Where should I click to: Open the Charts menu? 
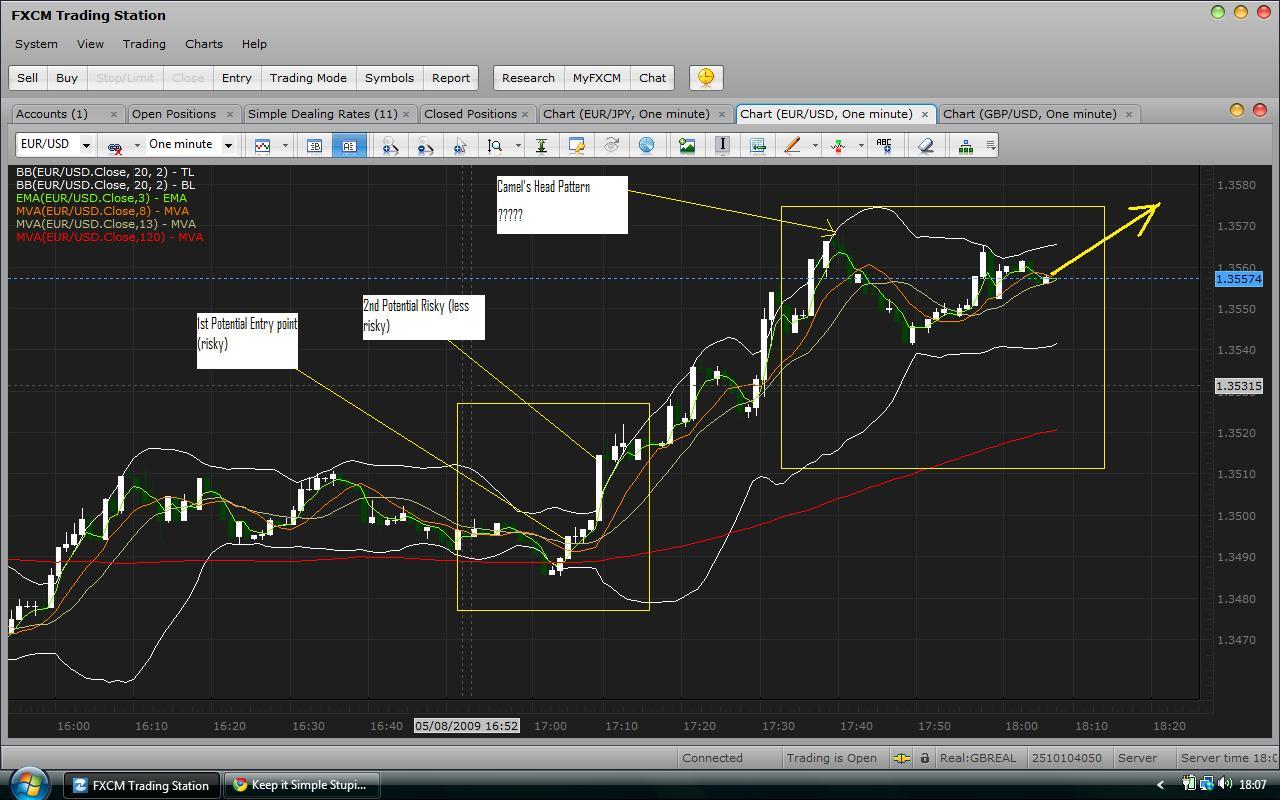(x=204, y=44)
